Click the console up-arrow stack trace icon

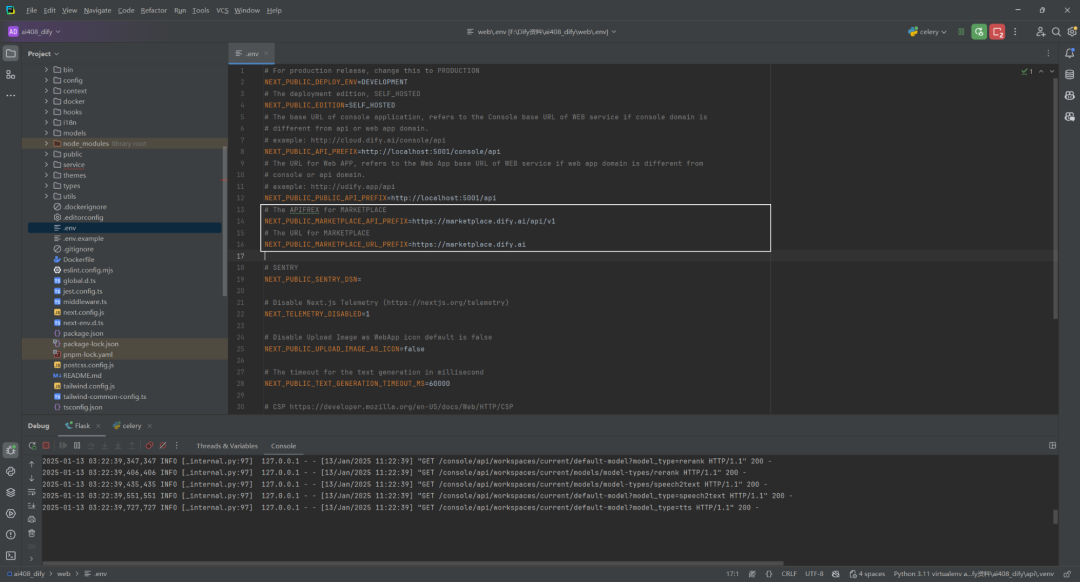tap(32, 464)
